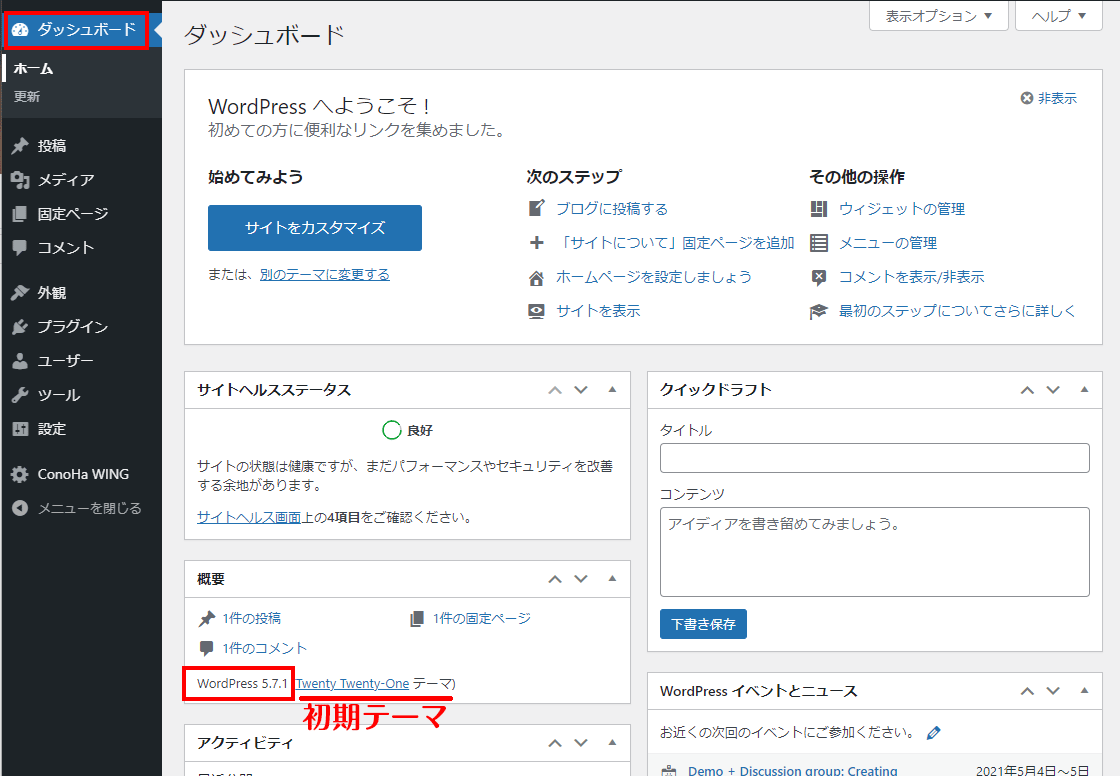1120x776 pixels.
Task: Move 概要 panel up
Action: pos(555,579)
